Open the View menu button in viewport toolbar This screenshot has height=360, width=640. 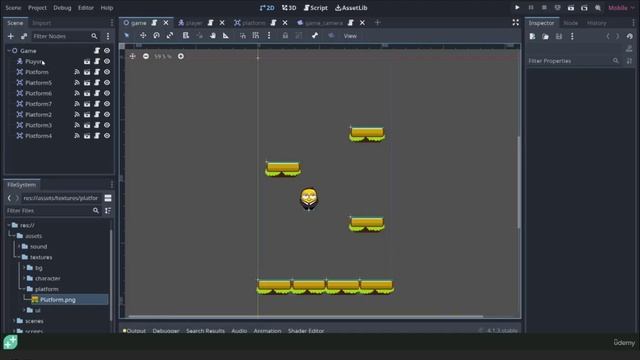[x=350, y=36]
